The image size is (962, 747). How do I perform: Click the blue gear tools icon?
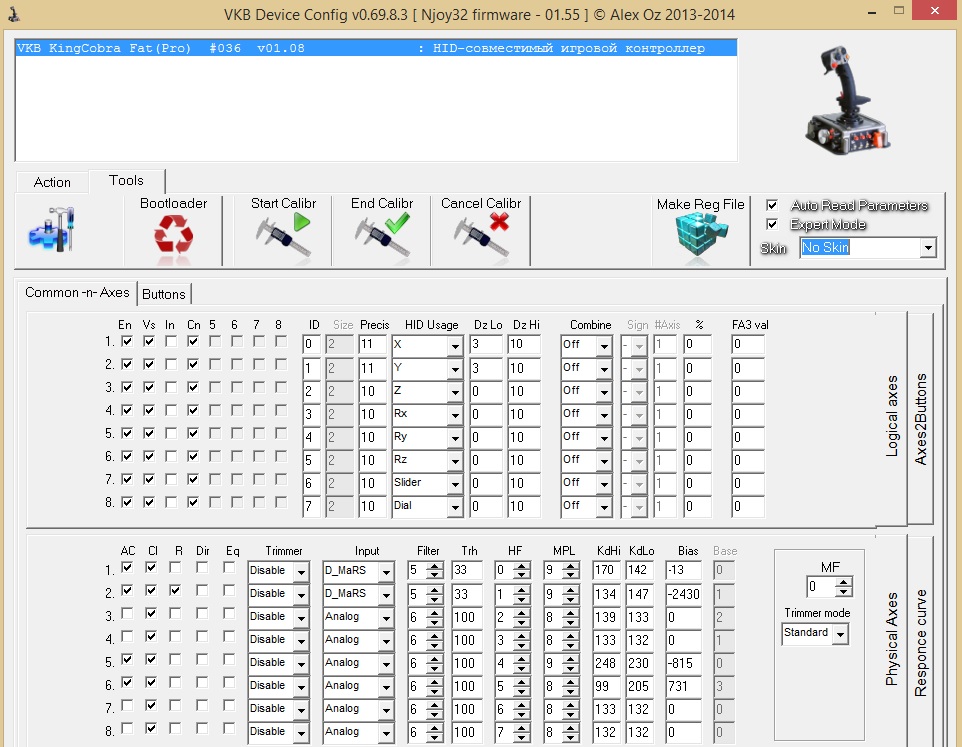pos(52,229)
